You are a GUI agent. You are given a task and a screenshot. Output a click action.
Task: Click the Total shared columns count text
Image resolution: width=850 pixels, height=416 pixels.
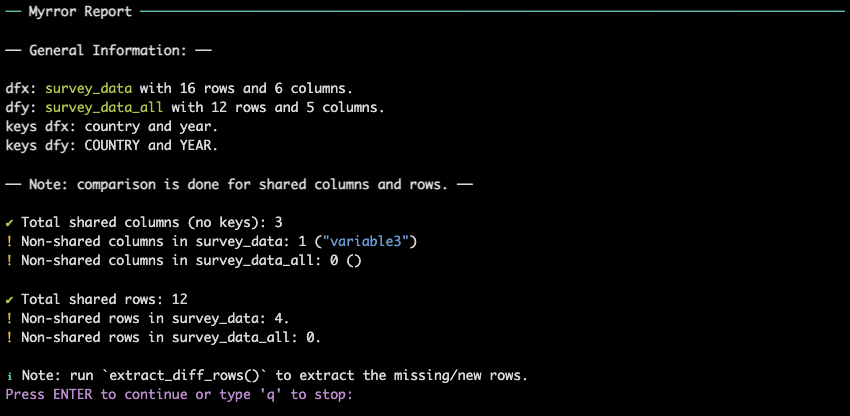pyautogui.click(x=152, y=222)
